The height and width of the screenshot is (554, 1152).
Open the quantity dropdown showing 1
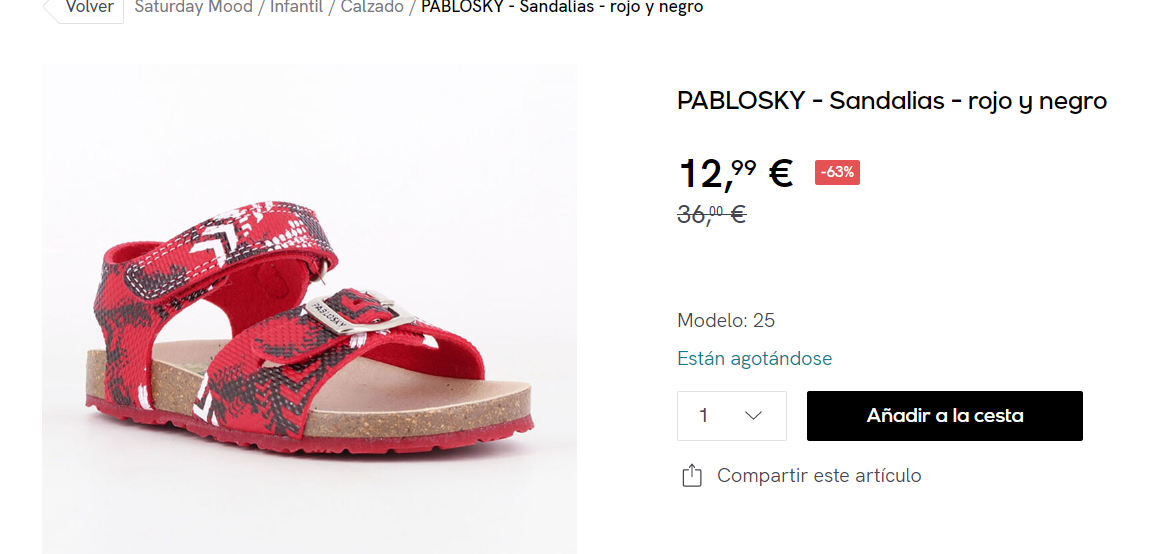(x=732, y=416)
